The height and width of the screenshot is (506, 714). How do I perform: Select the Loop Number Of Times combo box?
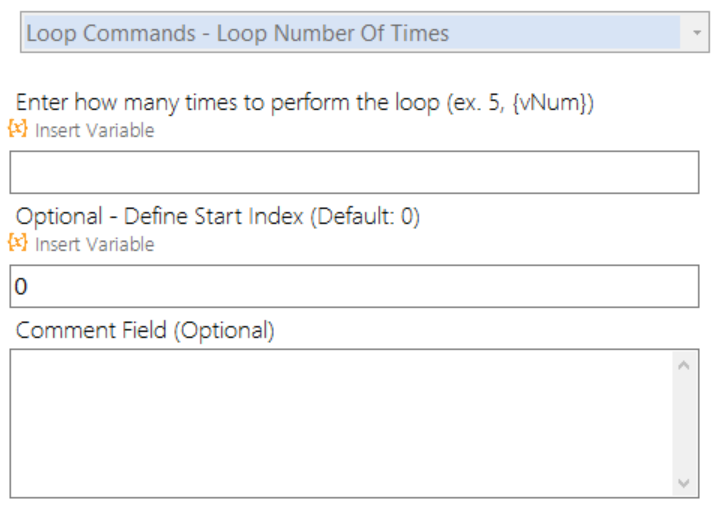(352, 33)
